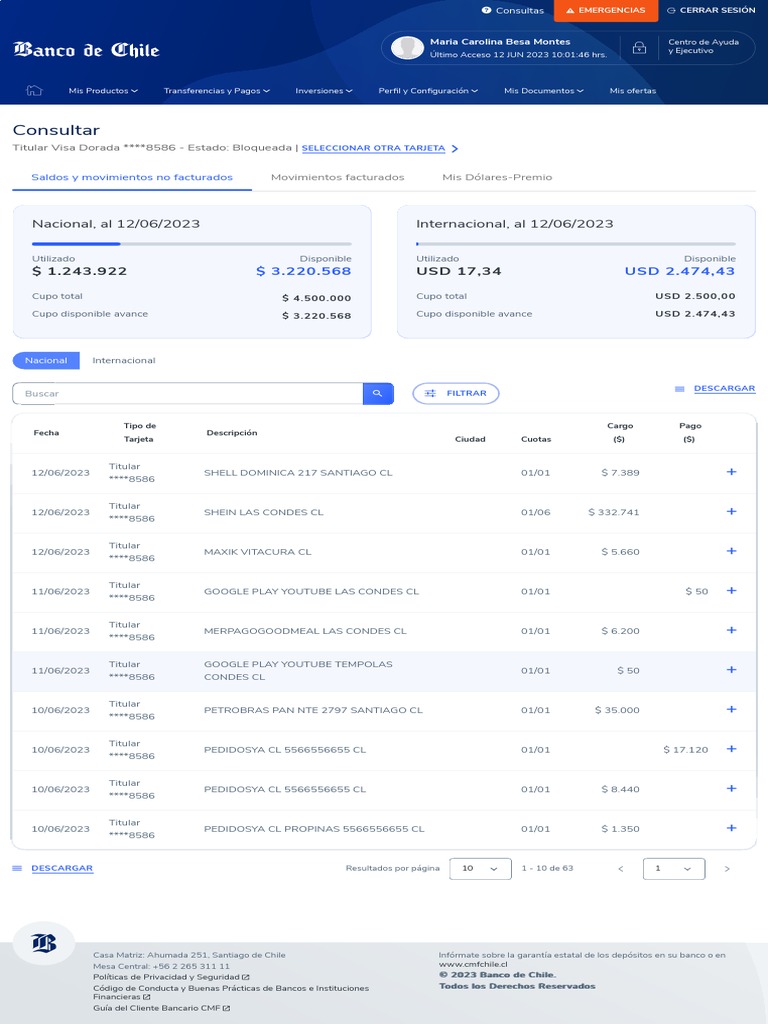The height and width of the screenshot is (1024, 768).
Task: Select the Nacional toggle pill
Action: 46,360
